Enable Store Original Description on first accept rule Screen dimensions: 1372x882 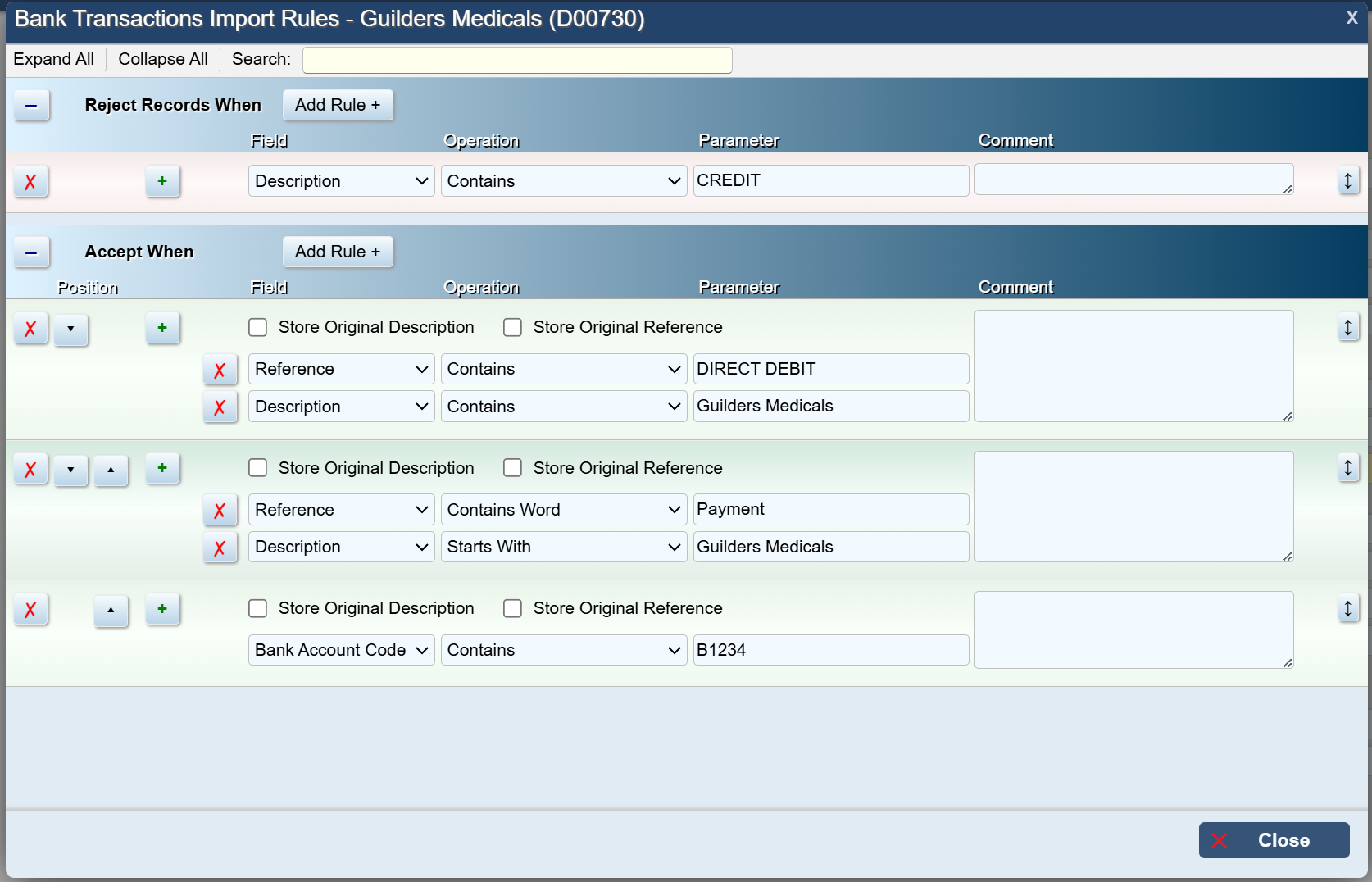click(258, 328)
